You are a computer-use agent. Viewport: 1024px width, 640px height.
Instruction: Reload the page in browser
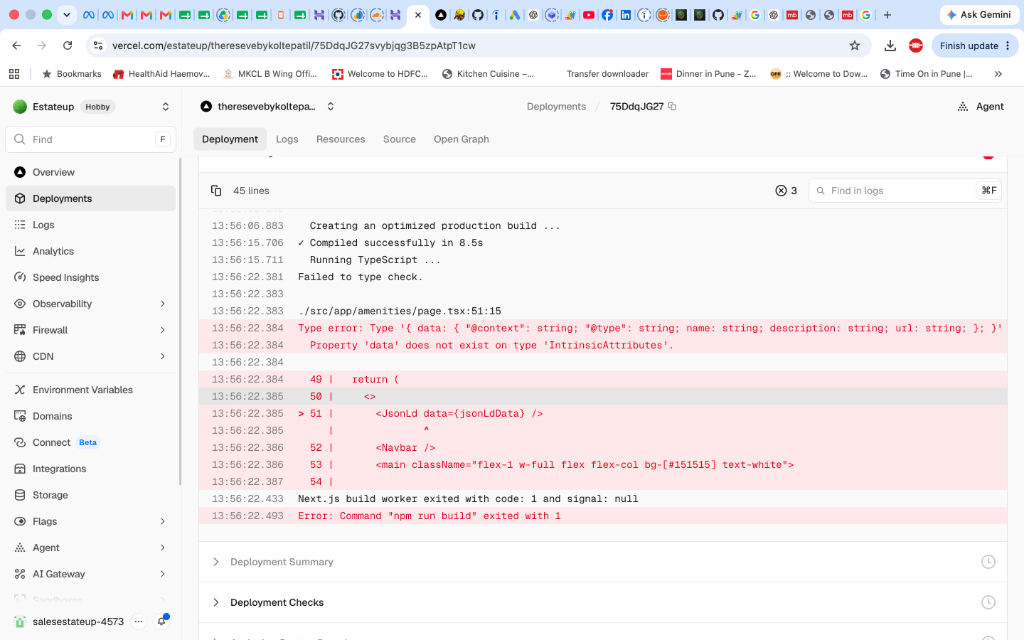click(x=67, y=46)
